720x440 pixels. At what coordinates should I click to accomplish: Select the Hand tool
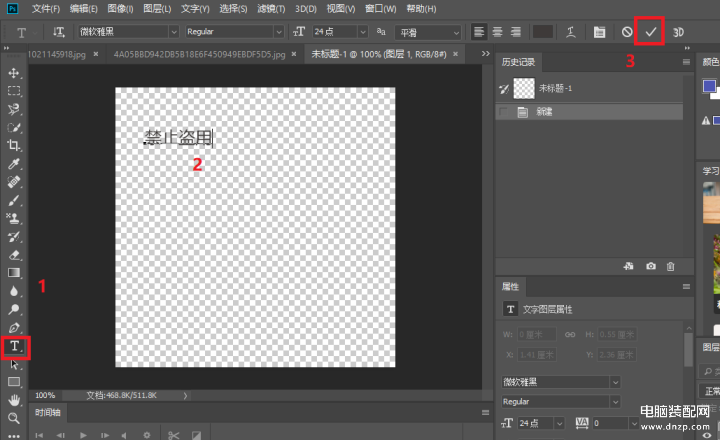[14, 400]
